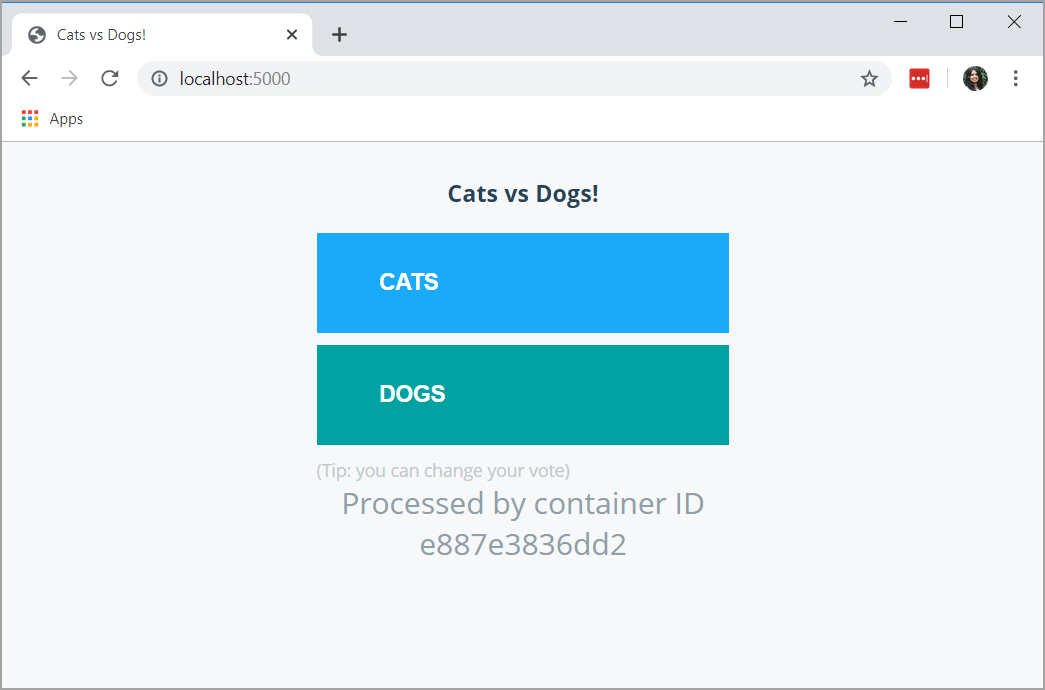
Task: Click the Cats vs Dogs favicon in tab
Action: tap(36, 34)
